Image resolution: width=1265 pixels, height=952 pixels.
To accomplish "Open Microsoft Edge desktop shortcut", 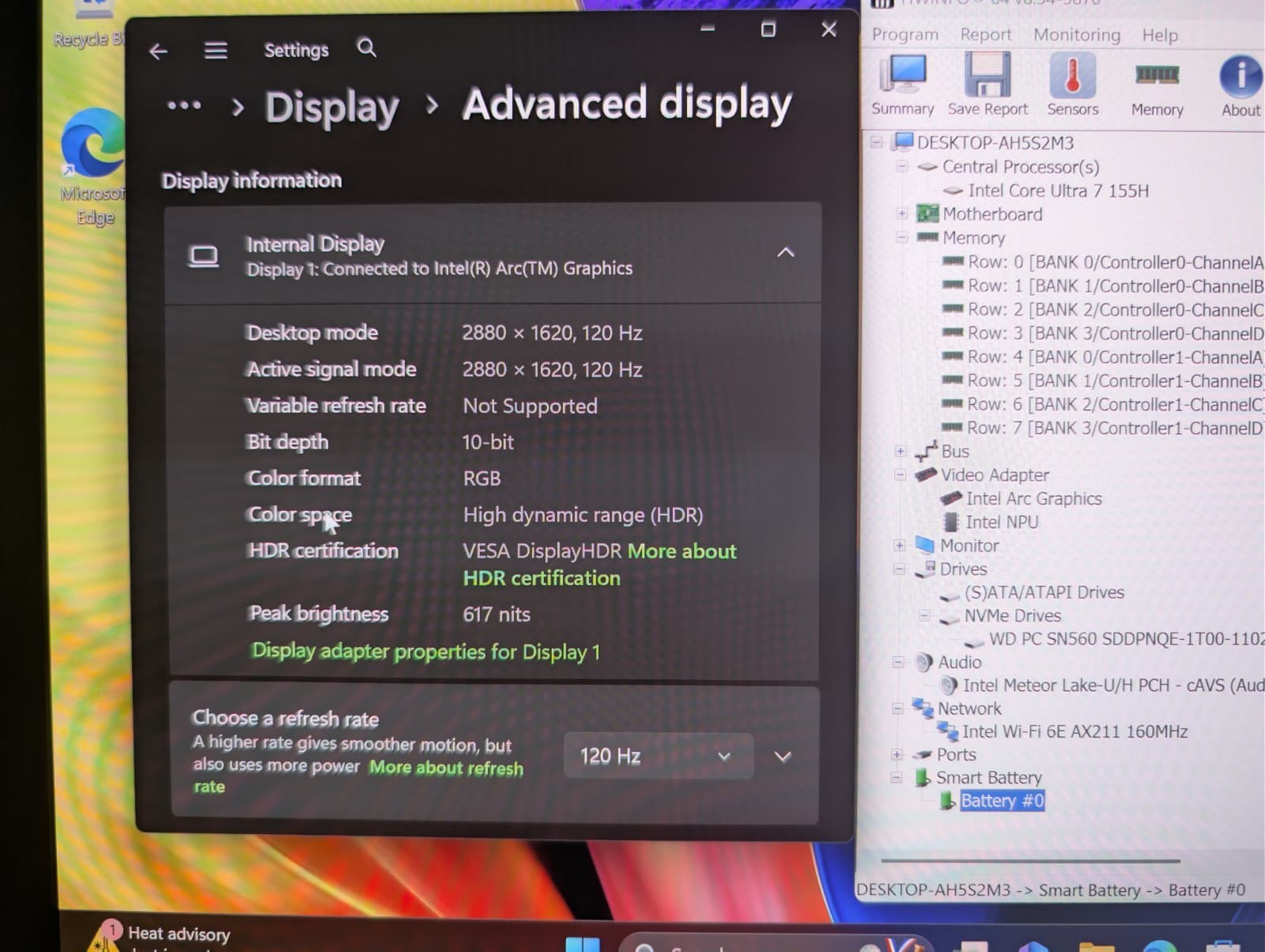I will 93,168.
